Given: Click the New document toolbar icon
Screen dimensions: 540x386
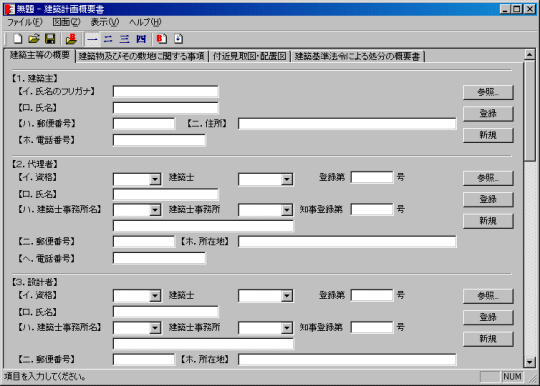Looking at the screenshot, I should click(17, 39).
